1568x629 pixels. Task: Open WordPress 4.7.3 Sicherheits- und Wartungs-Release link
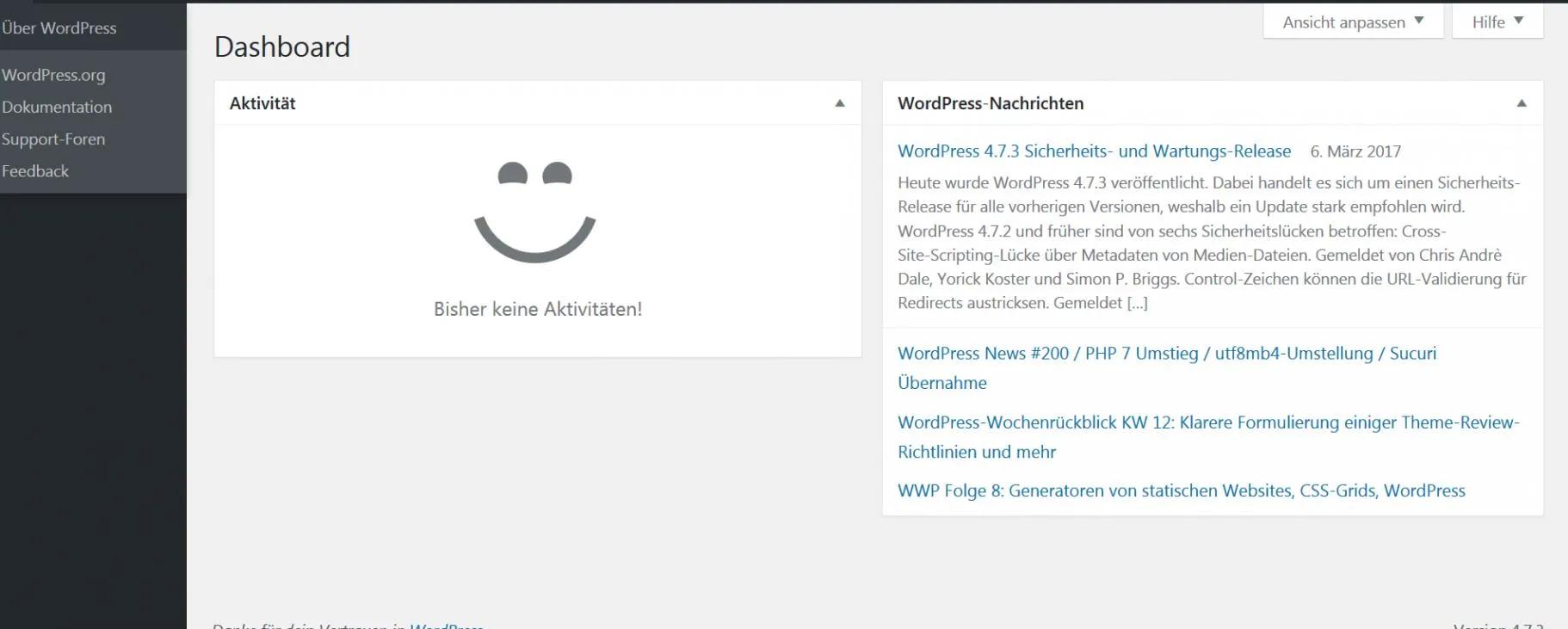1094,151
